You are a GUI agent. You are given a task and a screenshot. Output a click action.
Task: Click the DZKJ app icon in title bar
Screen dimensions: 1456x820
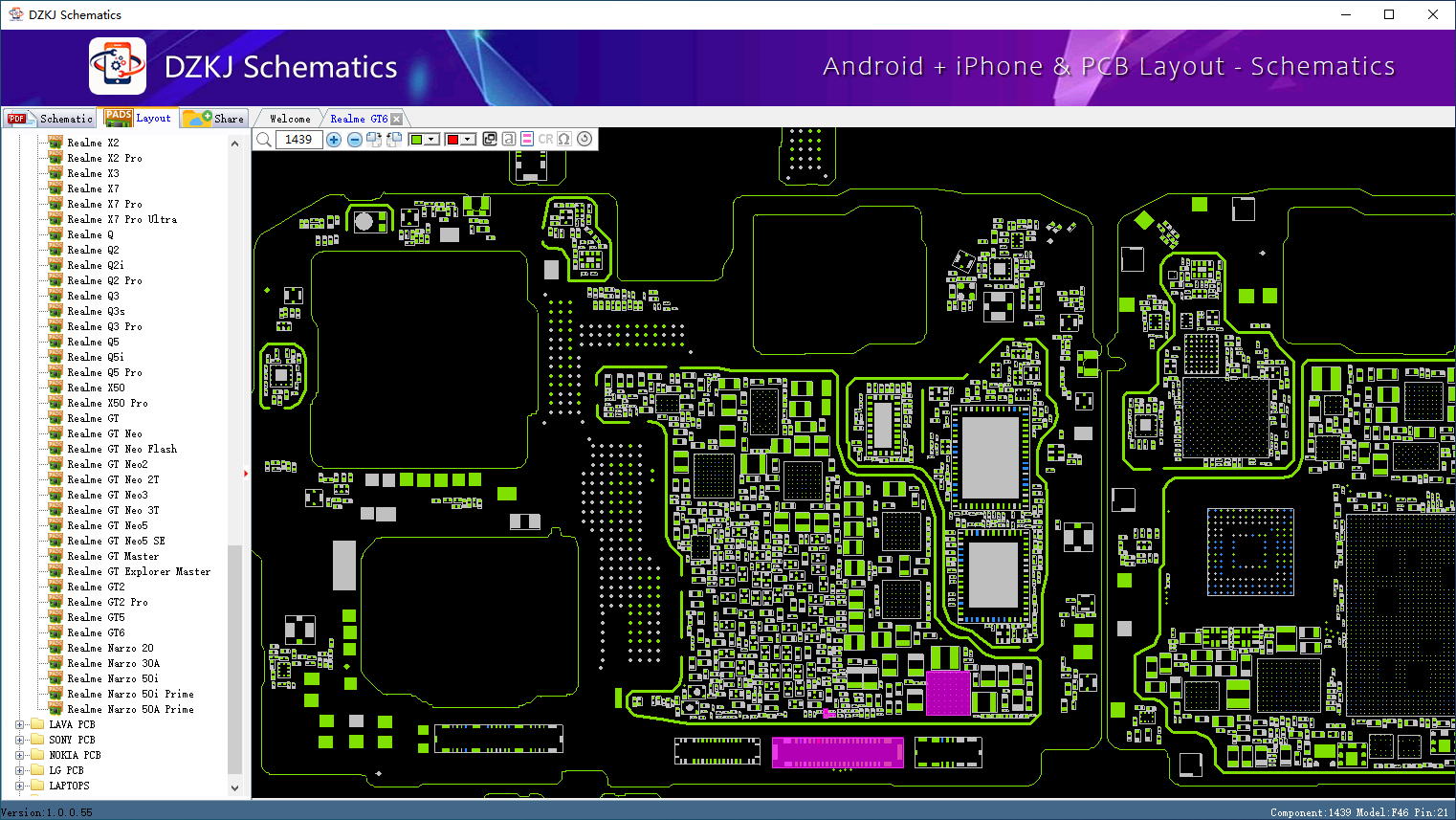click(x=16, y=14)
